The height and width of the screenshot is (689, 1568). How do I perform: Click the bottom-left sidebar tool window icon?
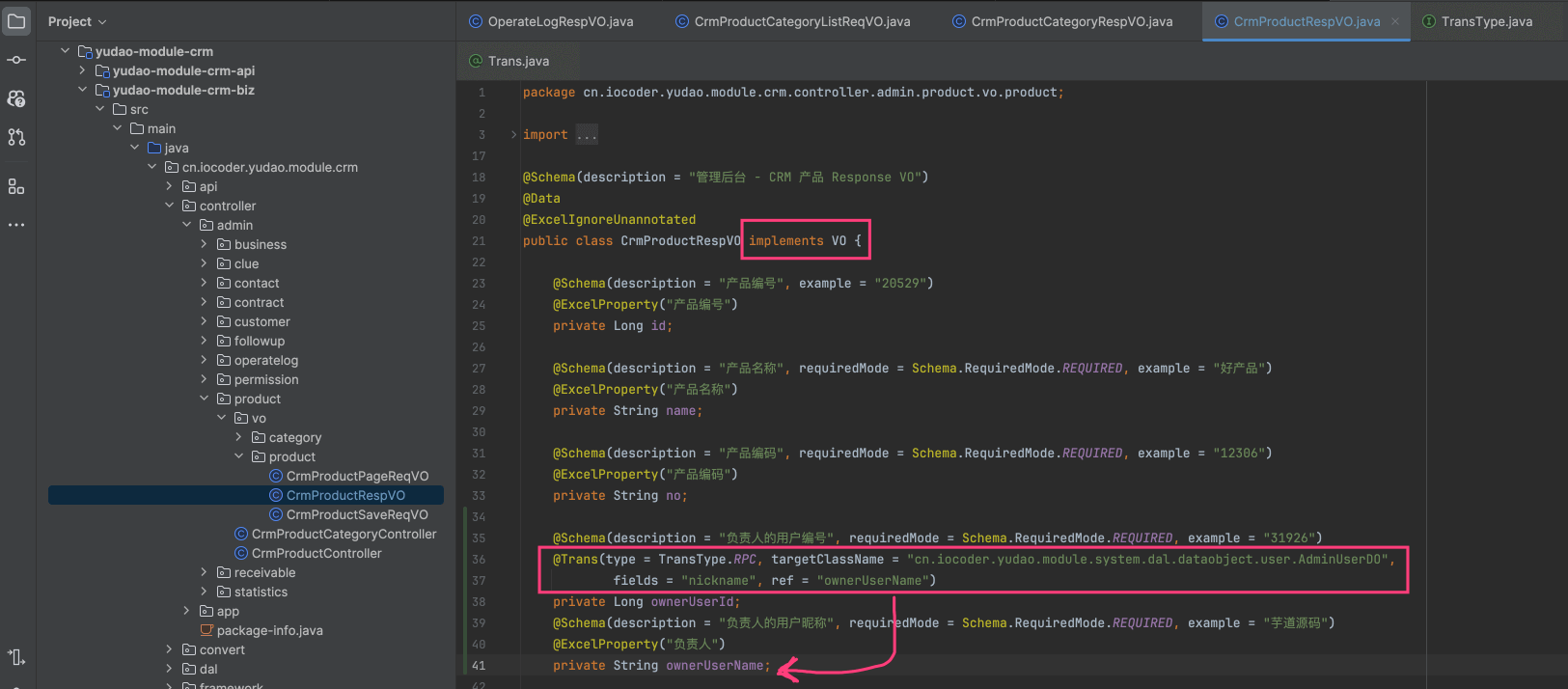click(16, 657)
